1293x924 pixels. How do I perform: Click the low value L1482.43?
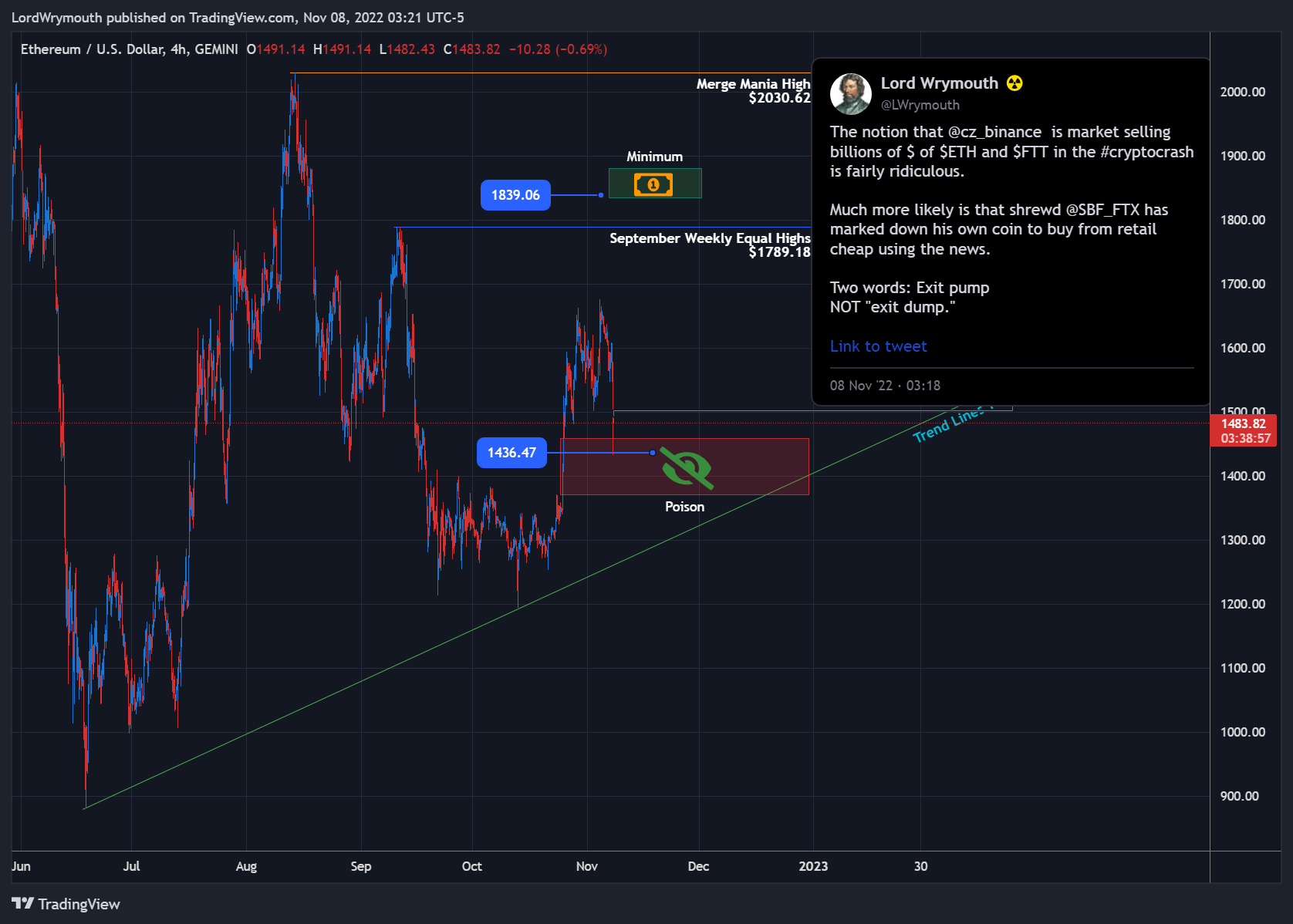tap(407, 49)
